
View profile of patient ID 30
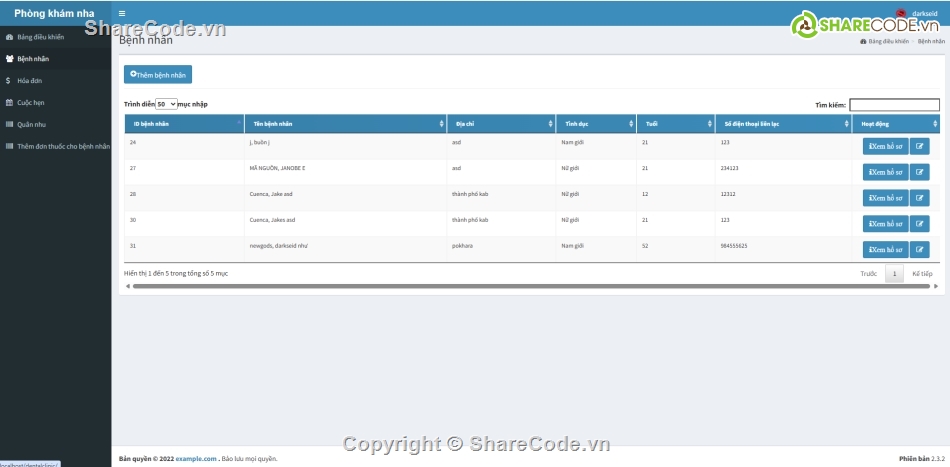885,224
